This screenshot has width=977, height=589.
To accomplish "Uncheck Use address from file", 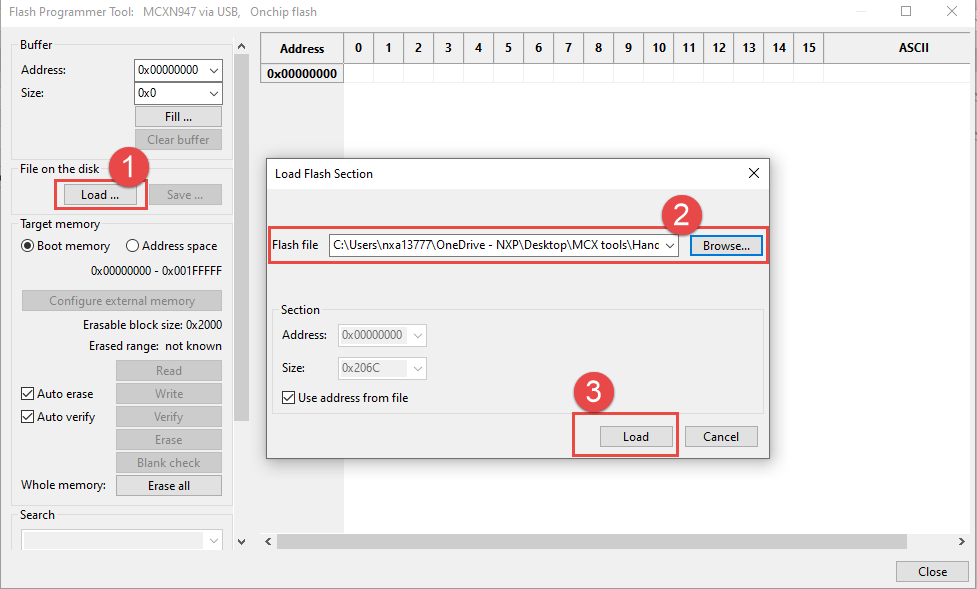I will (x=288, y=397).
